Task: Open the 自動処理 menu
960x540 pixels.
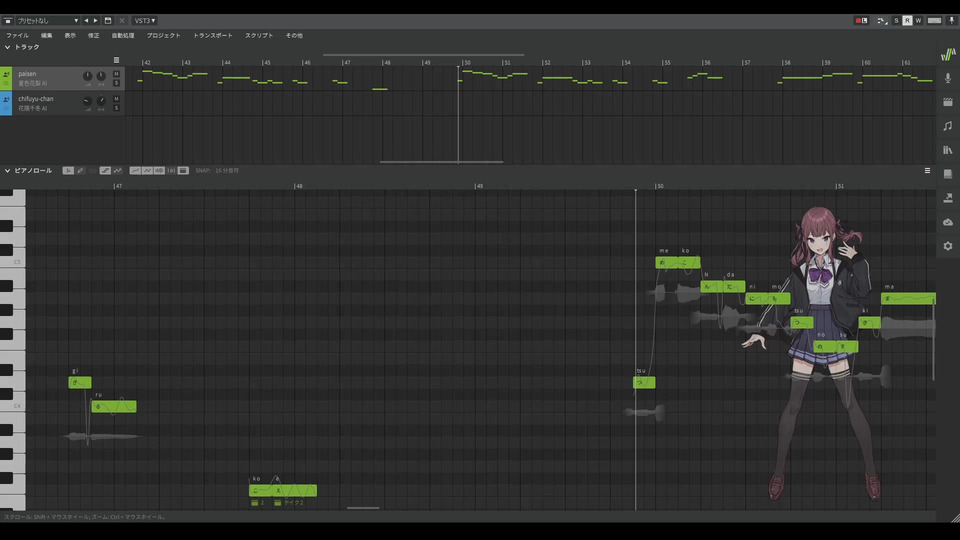Action: 123,36
